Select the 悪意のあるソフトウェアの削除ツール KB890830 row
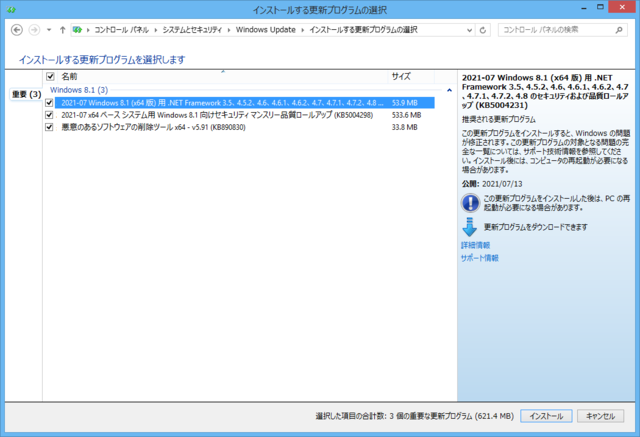The width and height of the screenshot is (640, 437). click(244, 127)
